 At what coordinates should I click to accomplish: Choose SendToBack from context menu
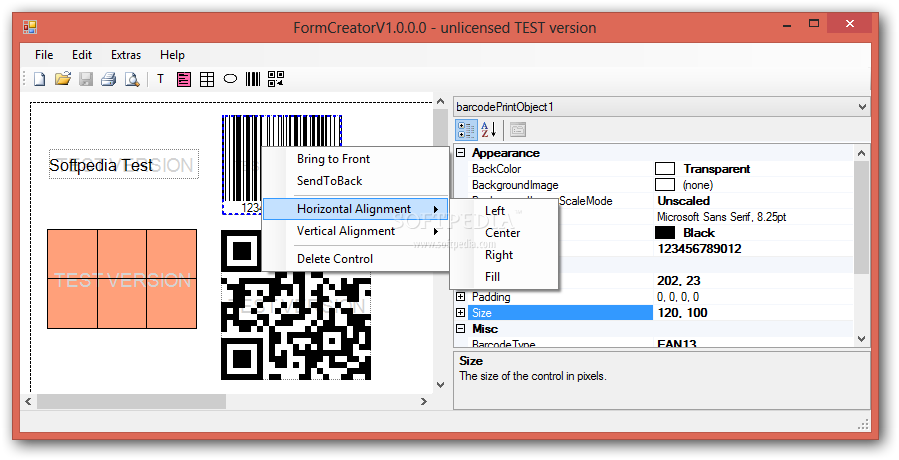coord(355,181)
